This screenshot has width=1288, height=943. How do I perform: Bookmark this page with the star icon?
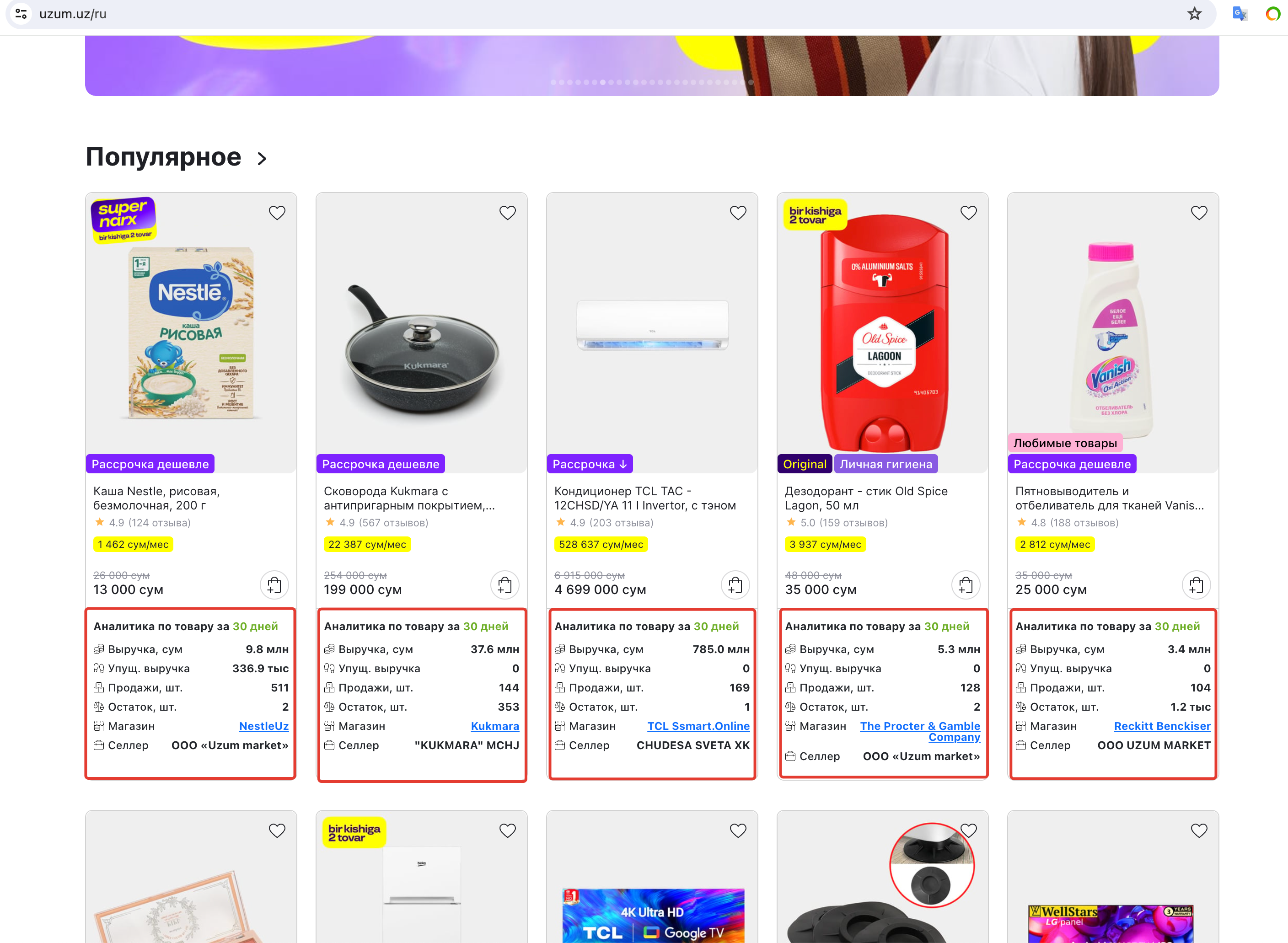[1194, 14]
